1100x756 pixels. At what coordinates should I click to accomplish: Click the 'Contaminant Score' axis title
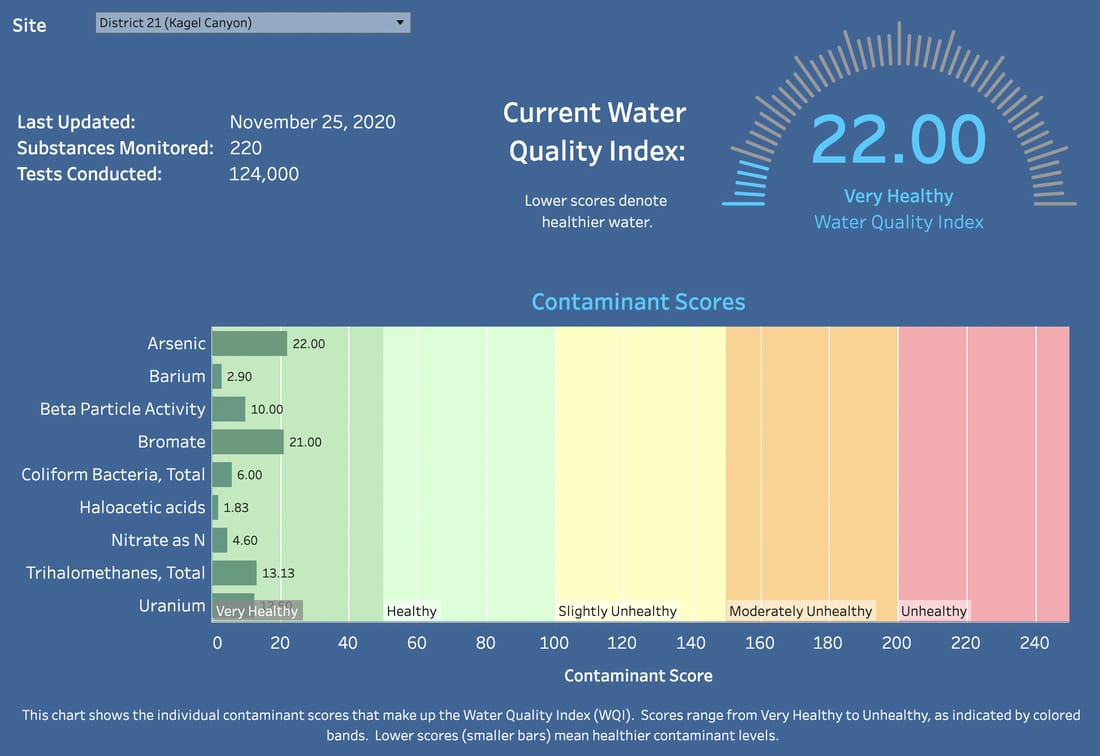click(638, 675)
